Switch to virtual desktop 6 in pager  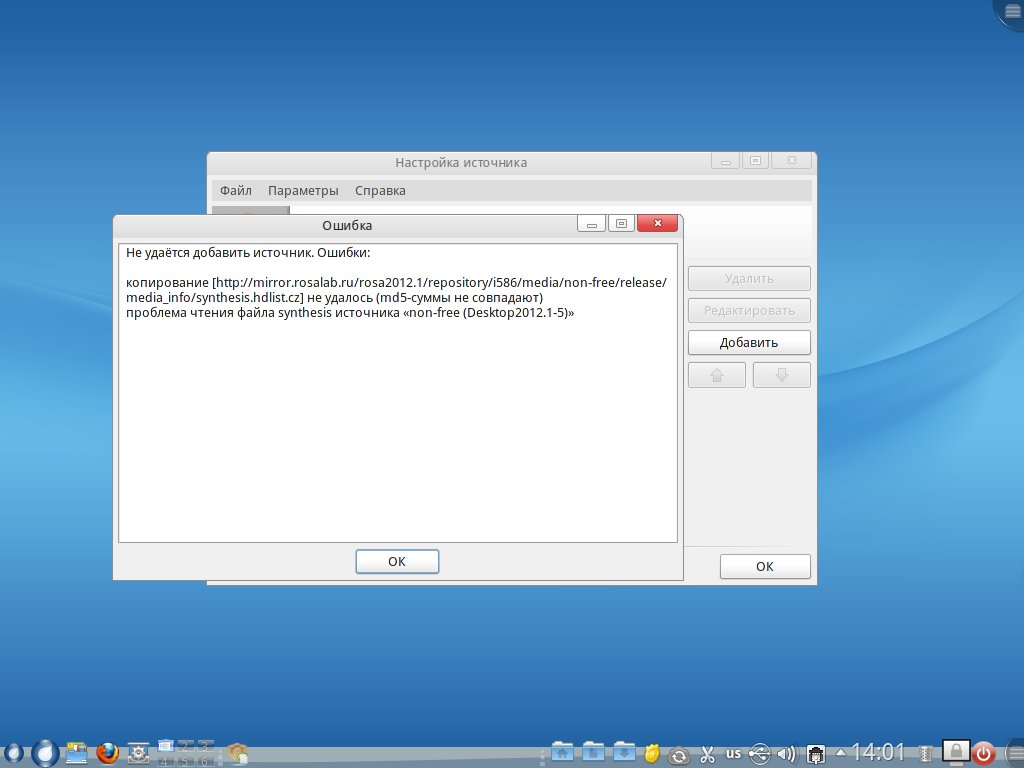click(205, 761)
